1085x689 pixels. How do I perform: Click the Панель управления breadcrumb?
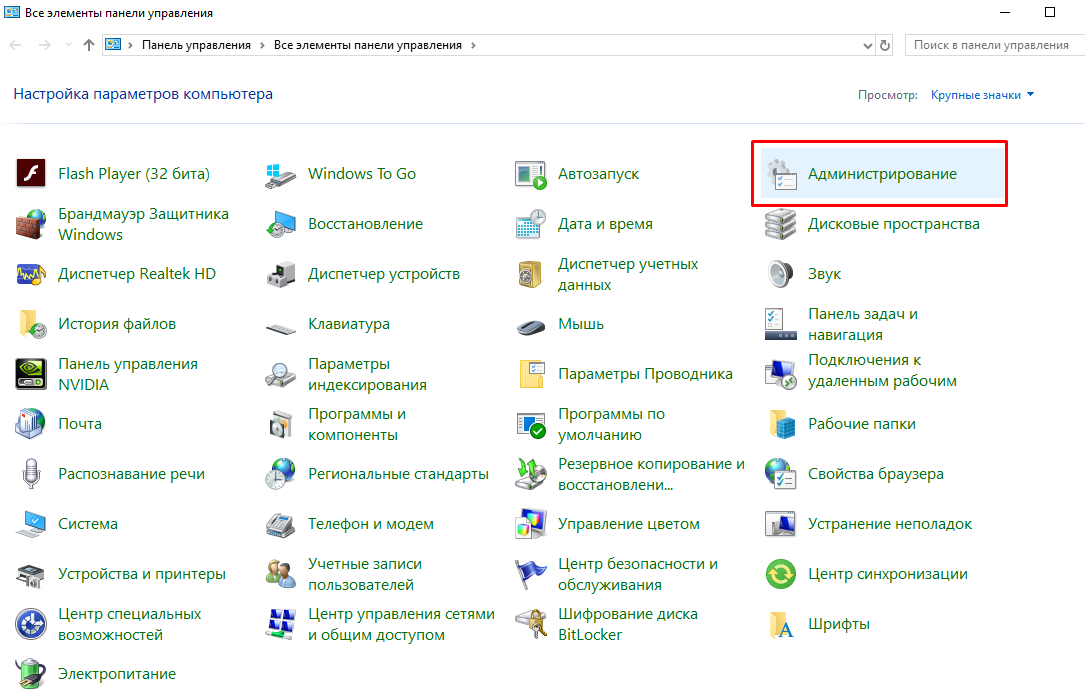coord(197,45)
